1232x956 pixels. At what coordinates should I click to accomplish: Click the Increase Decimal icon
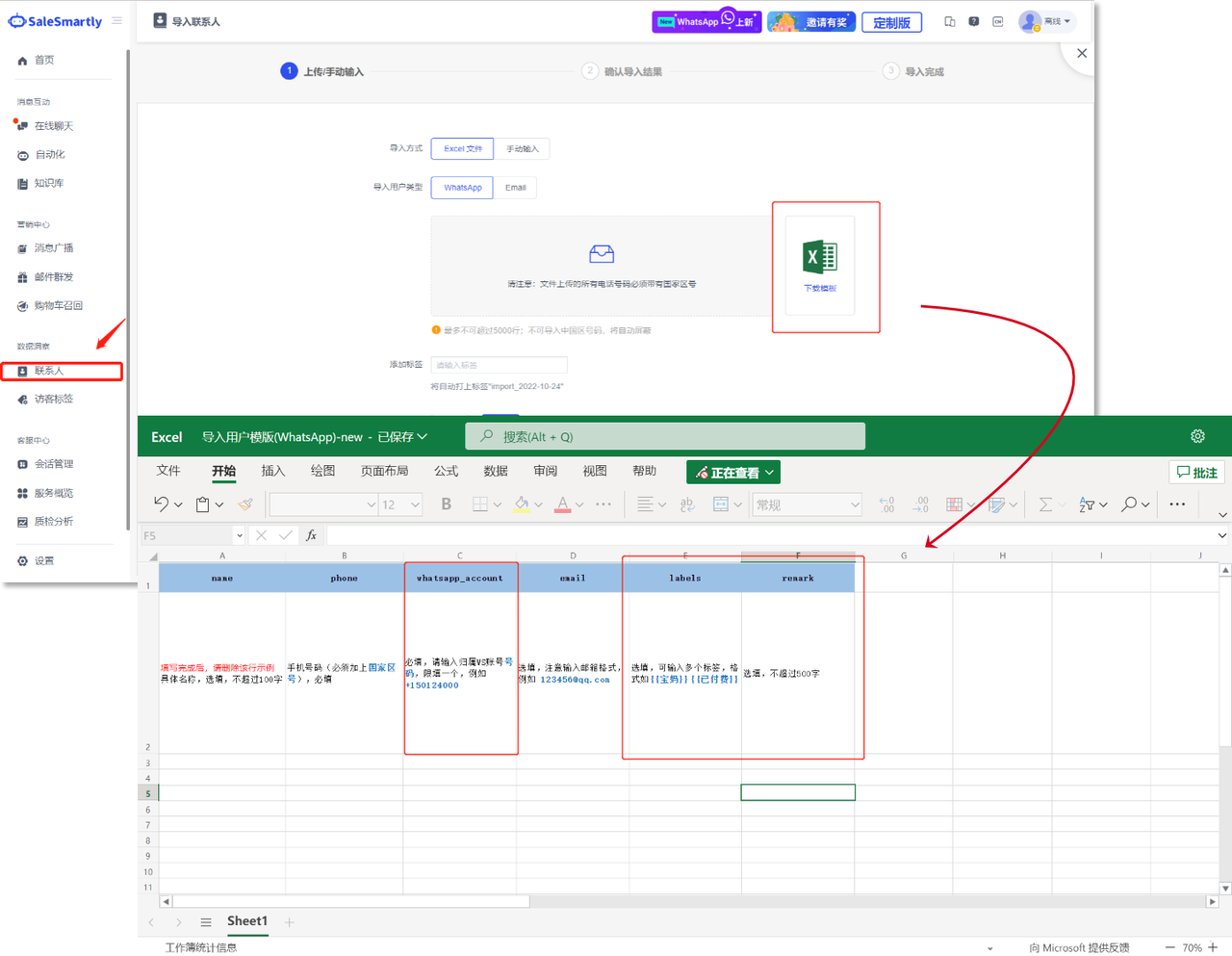[x=886, y=504]
